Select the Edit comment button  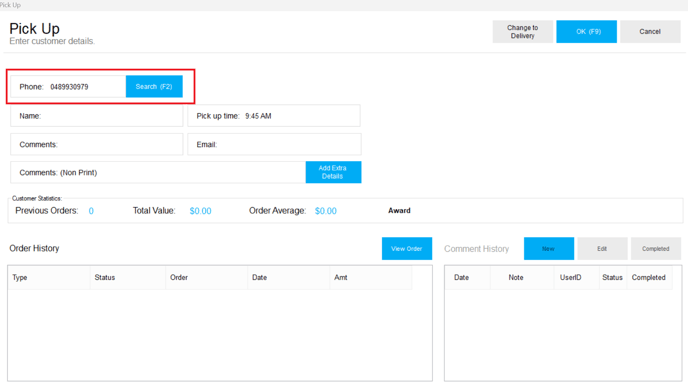tap(602, 248)
